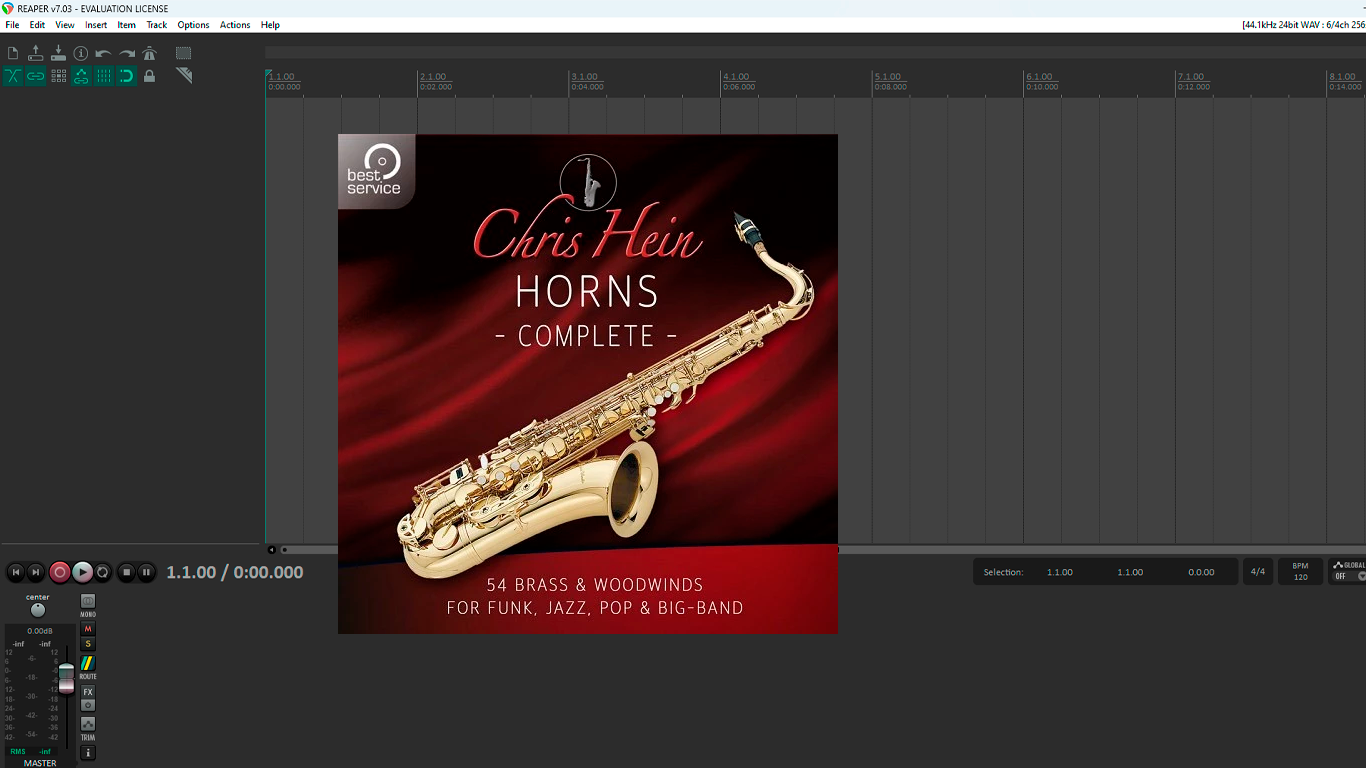Toggle envelope points move with items
This screenshot has height=768, width=1366.
coord(81,76)
